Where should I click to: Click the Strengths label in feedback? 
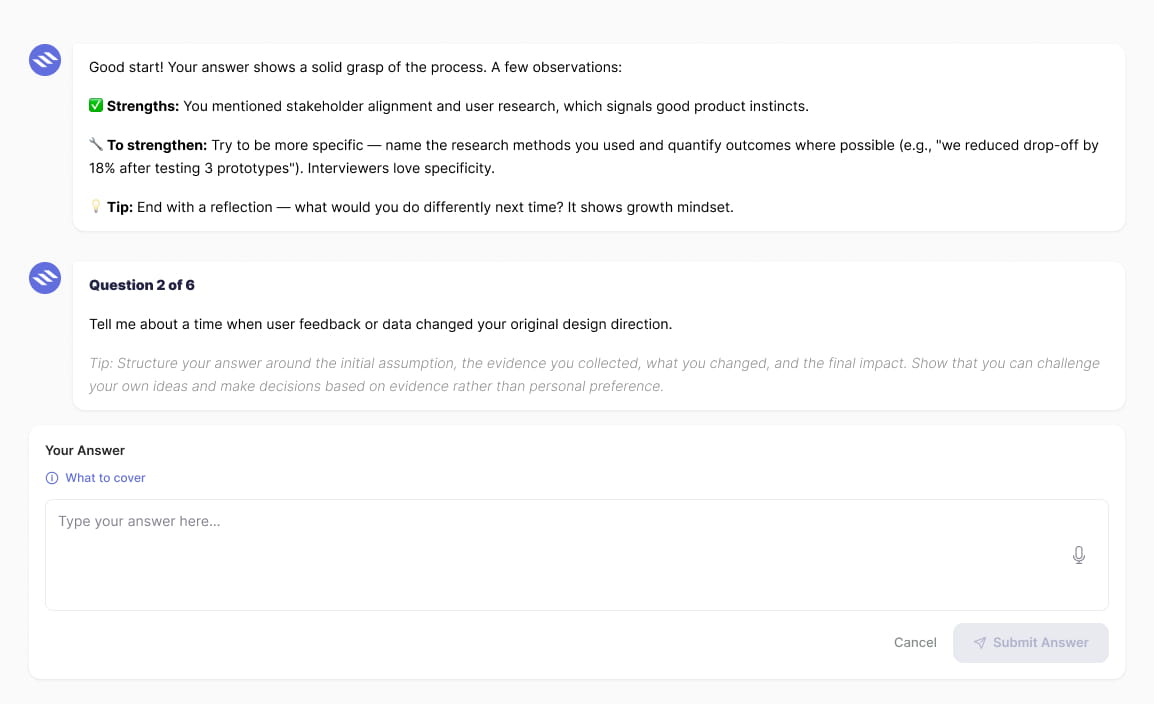(143, 106)
